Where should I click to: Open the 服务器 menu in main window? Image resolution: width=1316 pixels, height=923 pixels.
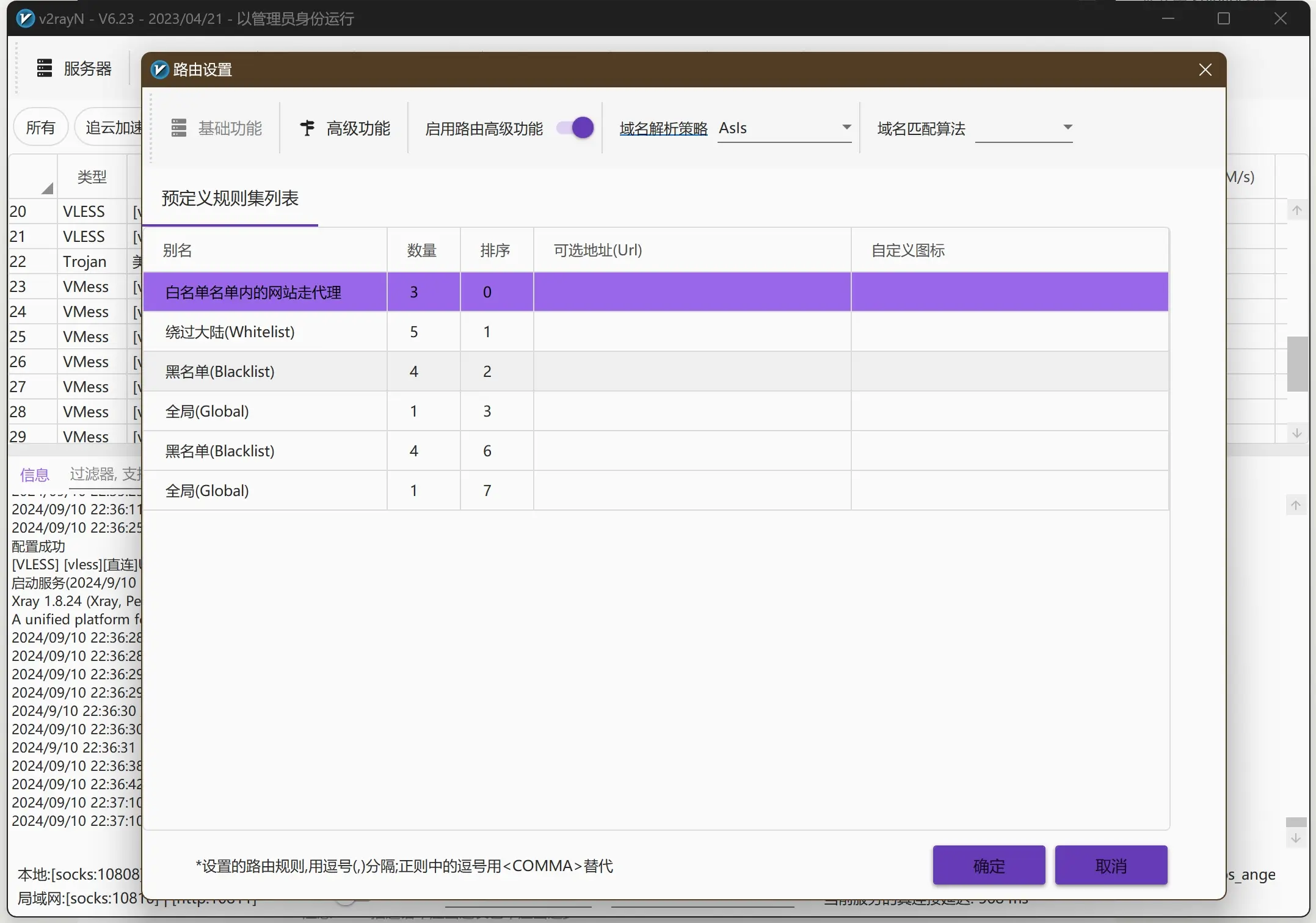[75, 68]
